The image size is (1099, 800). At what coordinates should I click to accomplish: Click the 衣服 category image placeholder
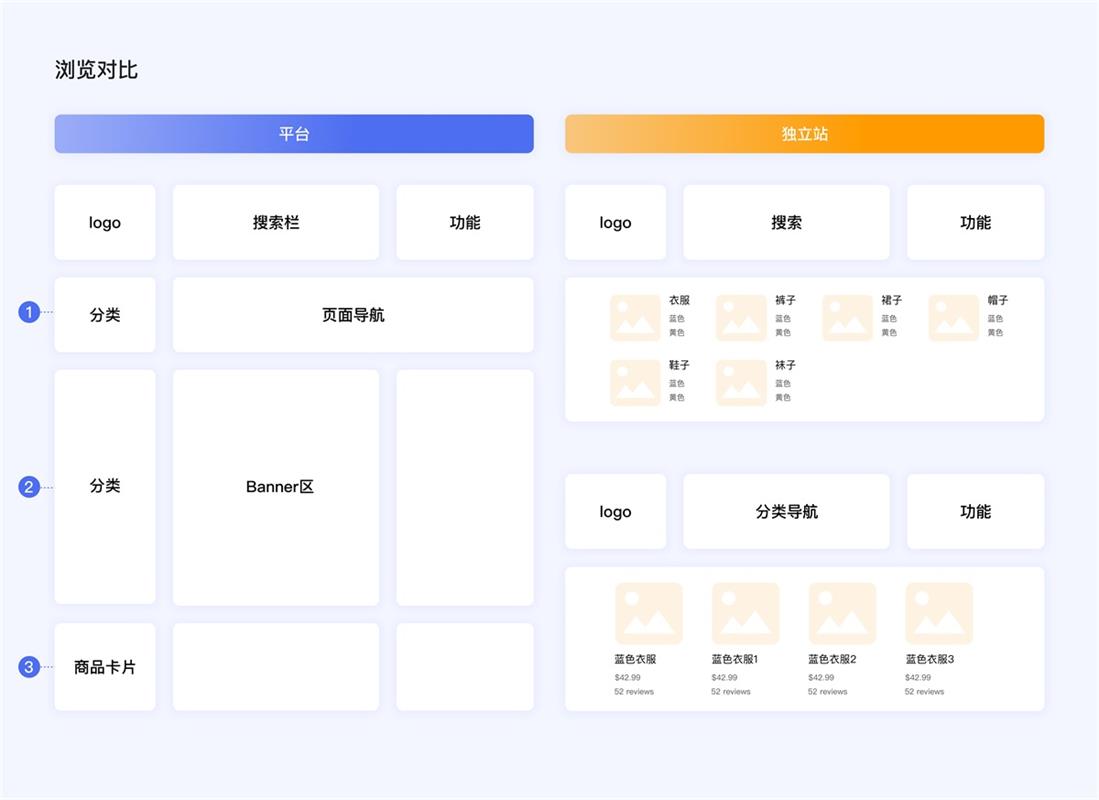pyautogui.click(x=635, y=318)
